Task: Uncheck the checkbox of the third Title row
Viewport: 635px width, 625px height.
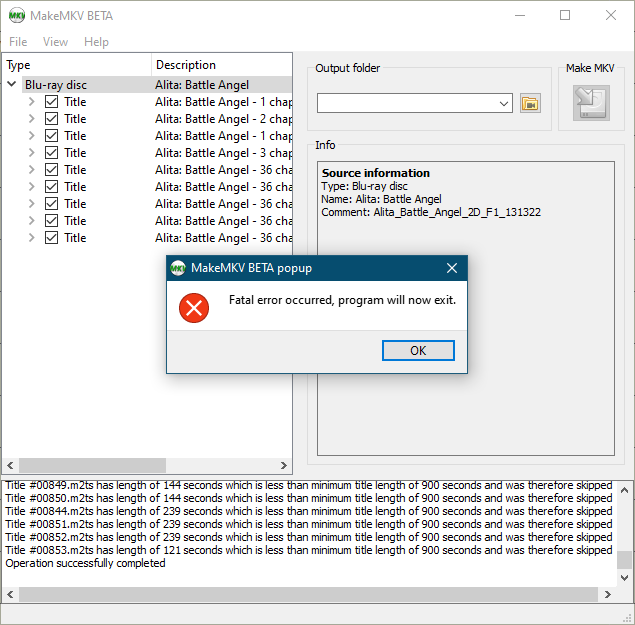Action: coord(51,136)
